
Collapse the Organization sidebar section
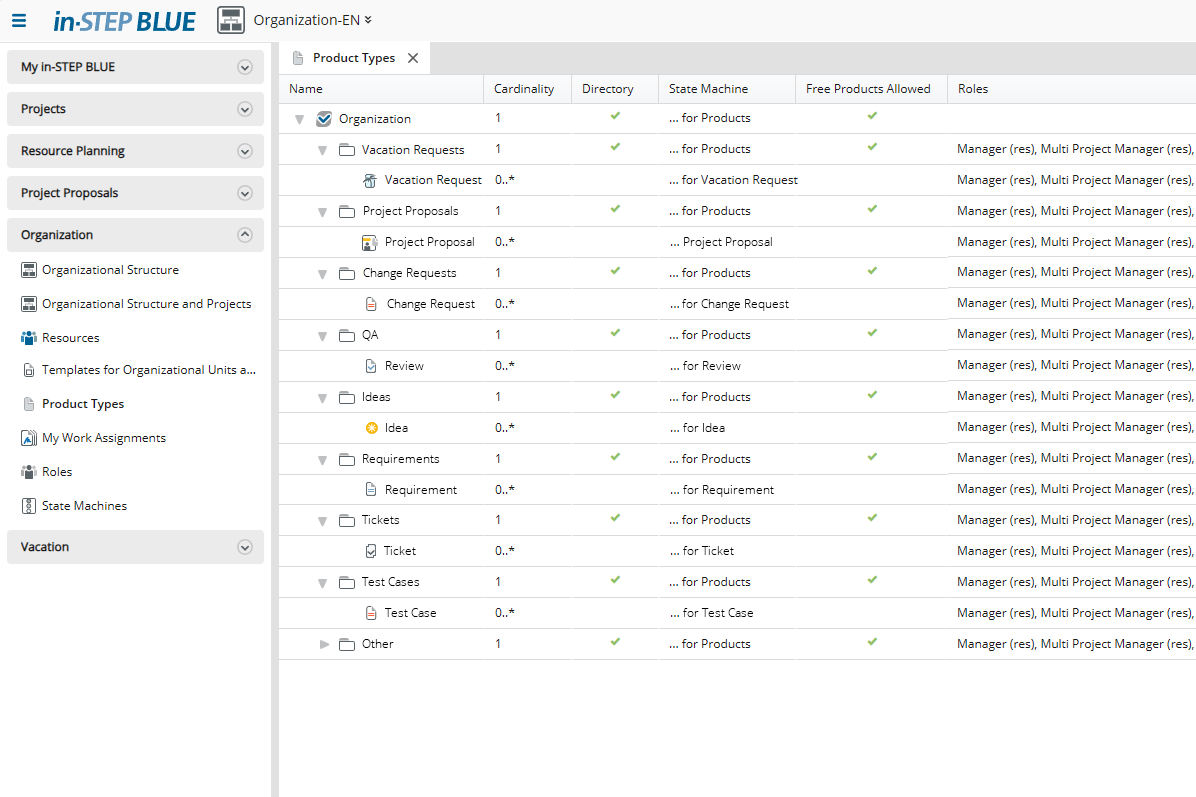coord(244,234)
